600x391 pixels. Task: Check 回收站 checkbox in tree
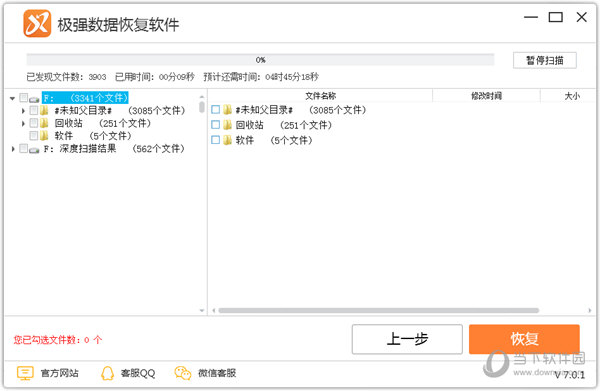(x=34, y=123)
